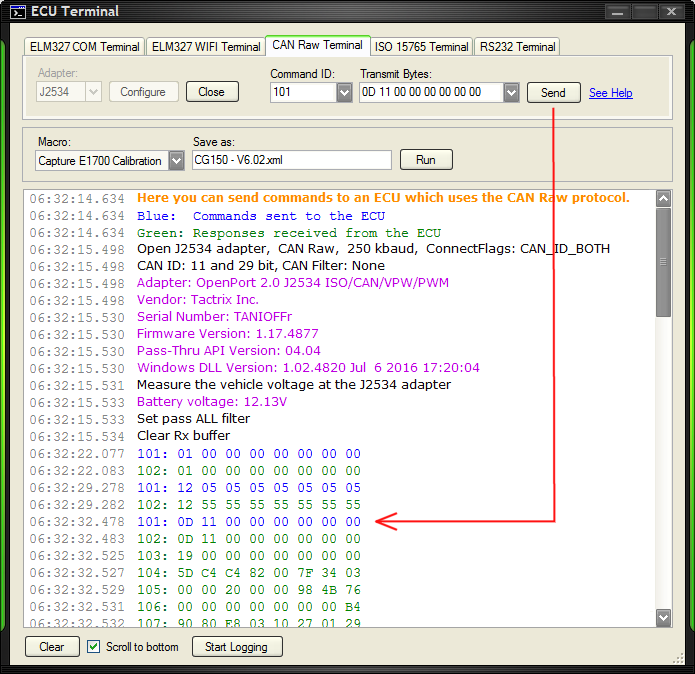This screenshot has width=695, height=674.
Task: Open the Transmit Bytes dropdown list
Action: (511, 92)
